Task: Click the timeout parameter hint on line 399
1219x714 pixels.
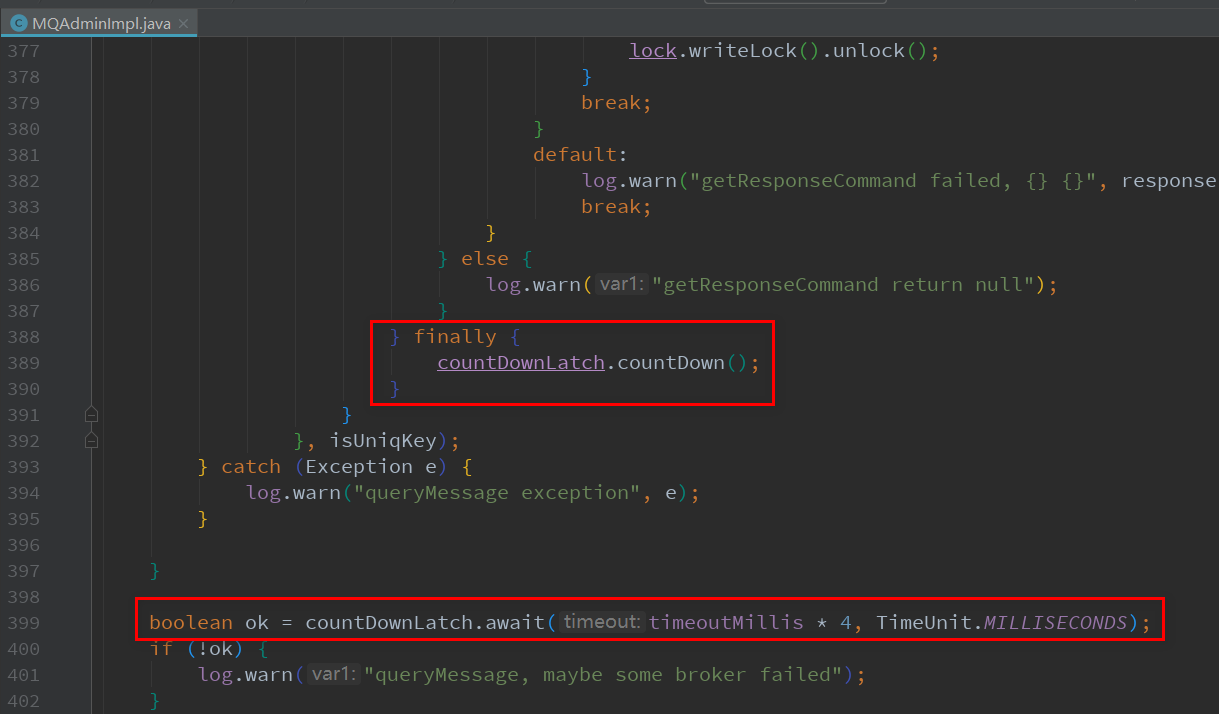Action: coord(600,621)
